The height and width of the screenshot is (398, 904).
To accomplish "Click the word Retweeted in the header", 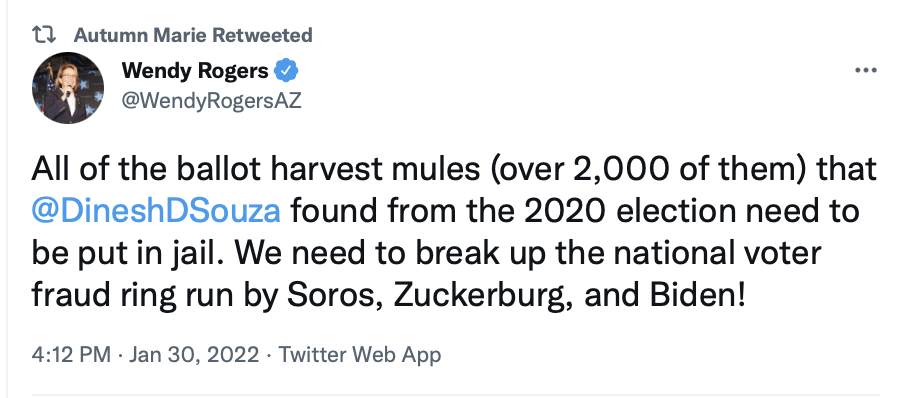I will point(262,35).
